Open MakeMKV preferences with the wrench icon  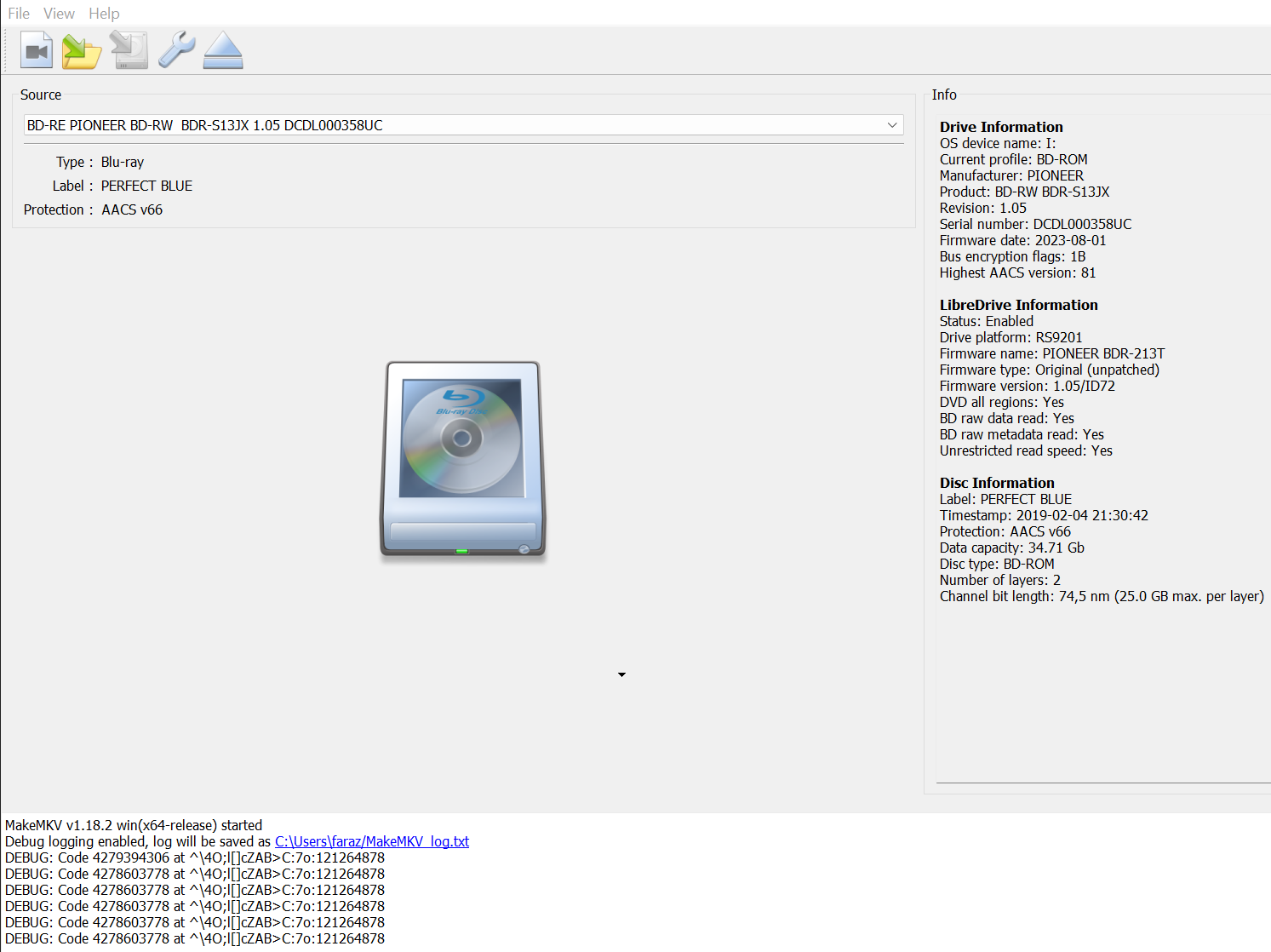pyautogui.click(x=175, y=49)
